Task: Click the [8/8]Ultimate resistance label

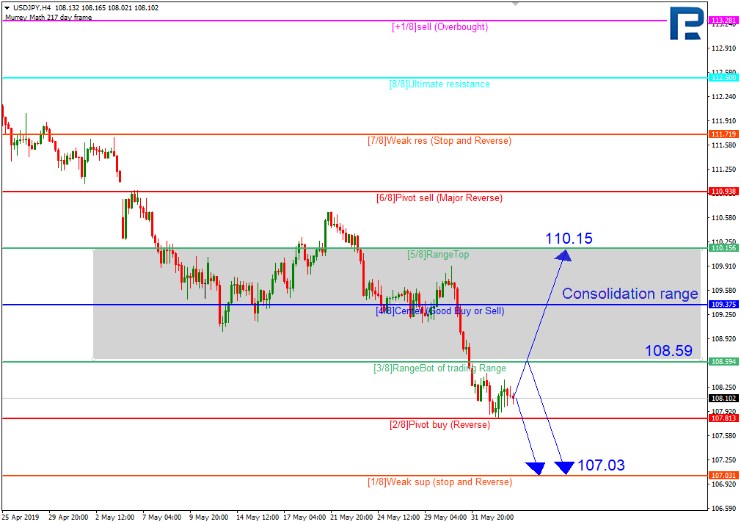Action: coord(439,84)
